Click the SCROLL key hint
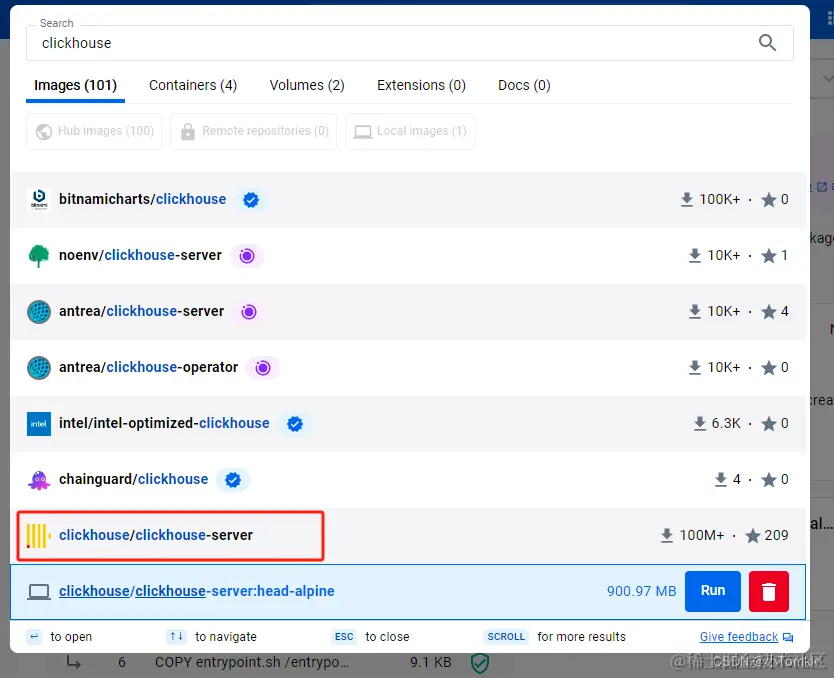The image size is (834, 678). [x=506, y=637]
